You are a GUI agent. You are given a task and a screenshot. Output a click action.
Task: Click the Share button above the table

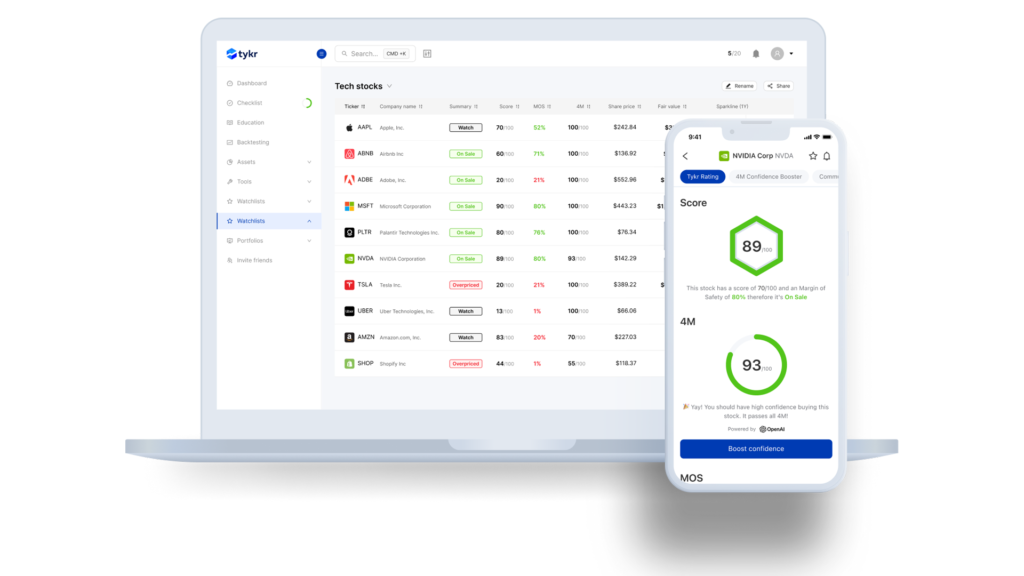pyautogui.click(x=778, y=86)
